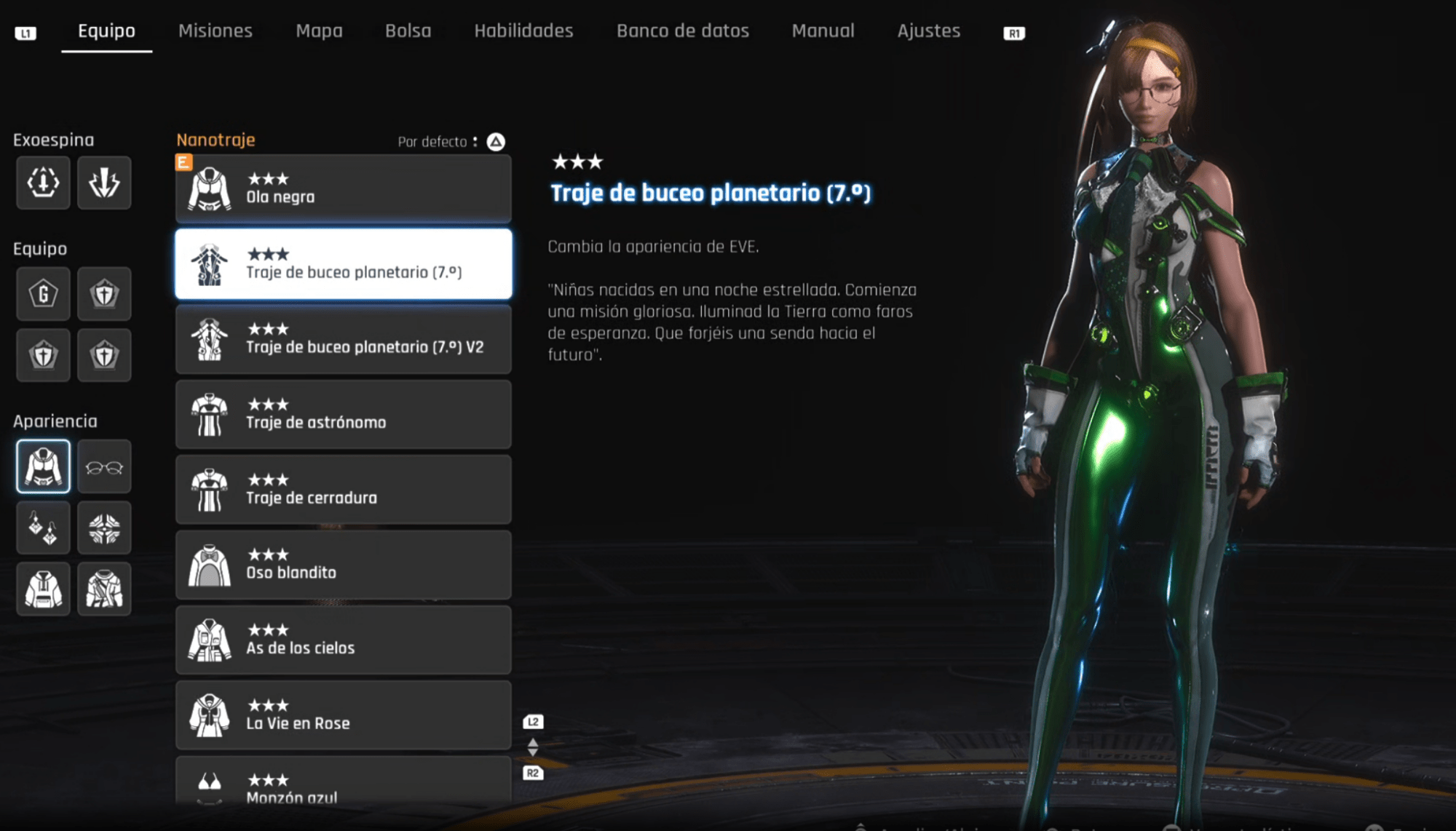This screenshot has width=1456, height=831.
Task: Open the Ajustes tab
Action: (928, 31)
